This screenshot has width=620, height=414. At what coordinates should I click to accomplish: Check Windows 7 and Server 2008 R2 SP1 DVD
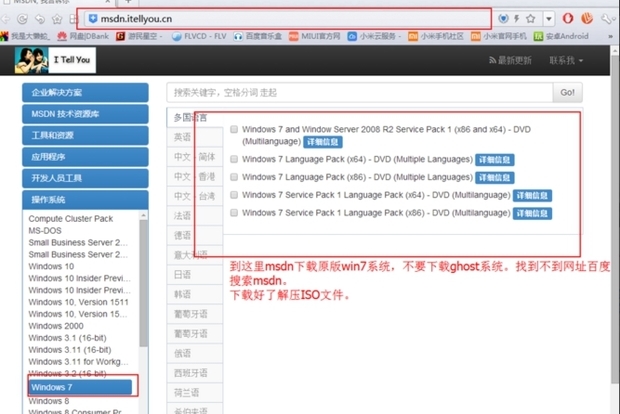coord(234,129)
